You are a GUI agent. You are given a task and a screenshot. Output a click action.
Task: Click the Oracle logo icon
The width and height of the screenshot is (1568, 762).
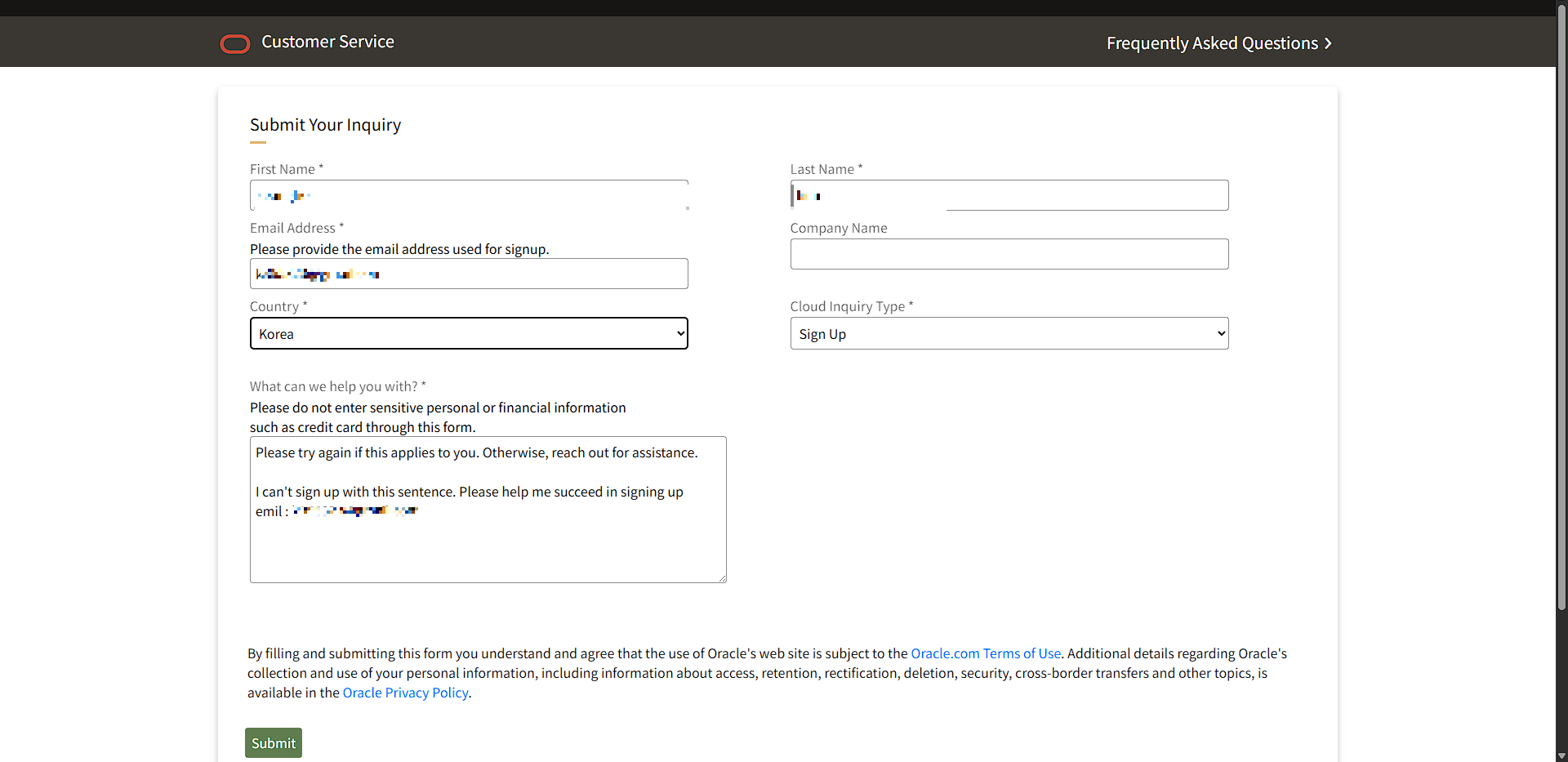pos(235,43)
